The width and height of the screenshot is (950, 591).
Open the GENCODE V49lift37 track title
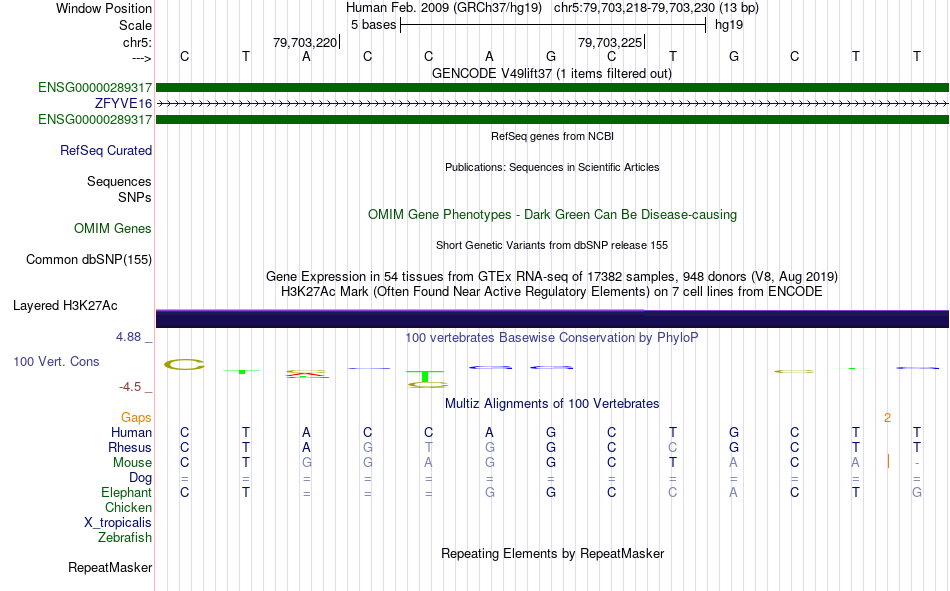[x=551, y=73]
